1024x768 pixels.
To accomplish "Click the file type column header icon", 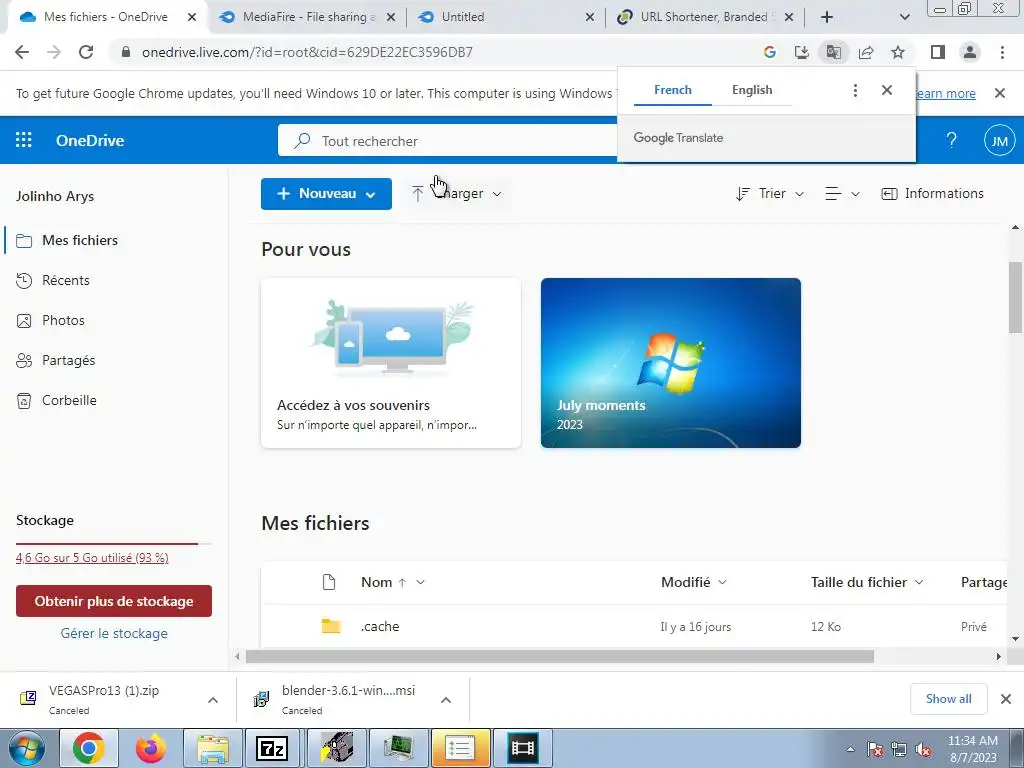I will pos(329,582).
